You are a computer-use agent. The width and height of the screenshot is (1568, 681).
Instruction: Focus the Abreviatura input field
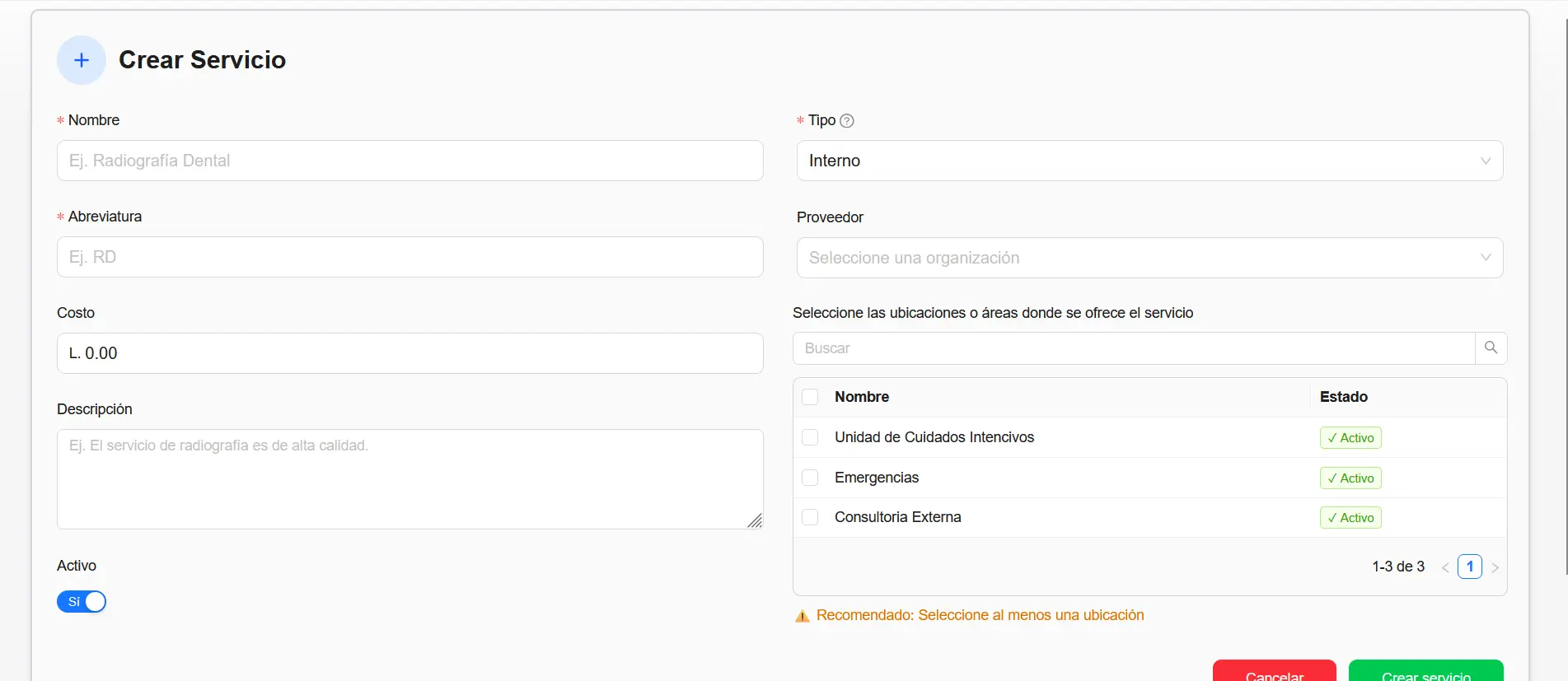[x=410, y=257]
